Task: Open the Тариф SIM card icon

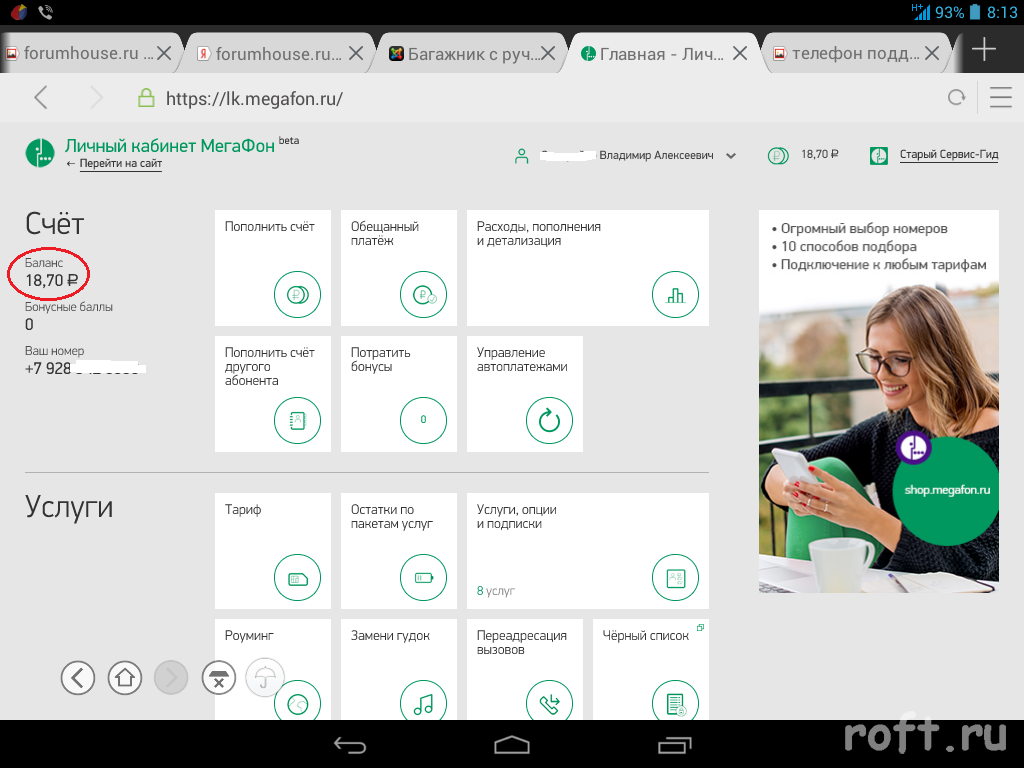Action: pos(298,578)
